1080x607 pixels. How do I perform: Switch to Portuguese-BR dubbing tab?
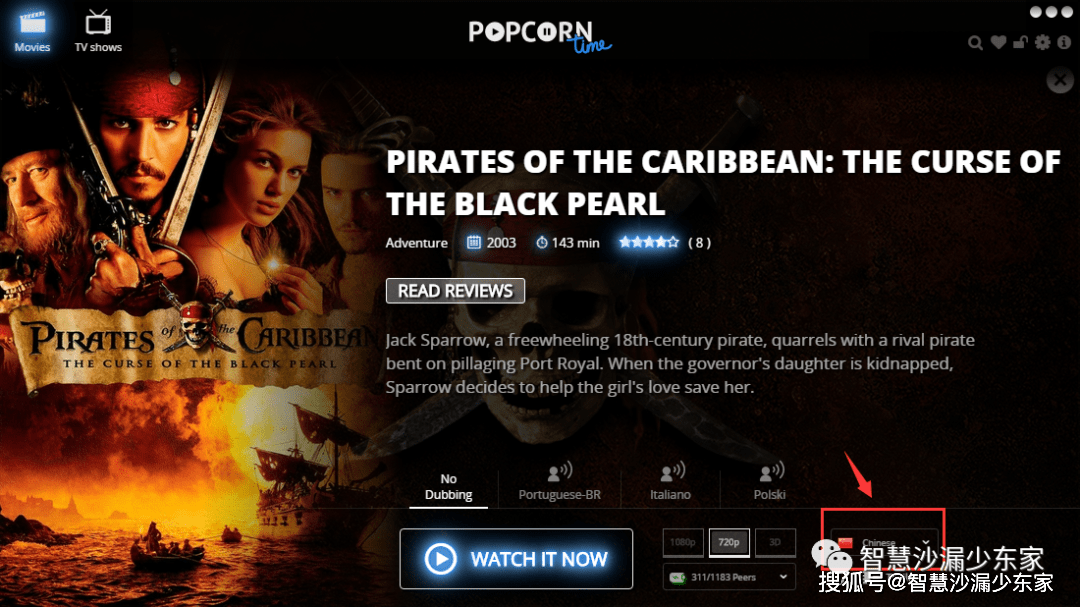pyautogui.click(x=559, y=482)
